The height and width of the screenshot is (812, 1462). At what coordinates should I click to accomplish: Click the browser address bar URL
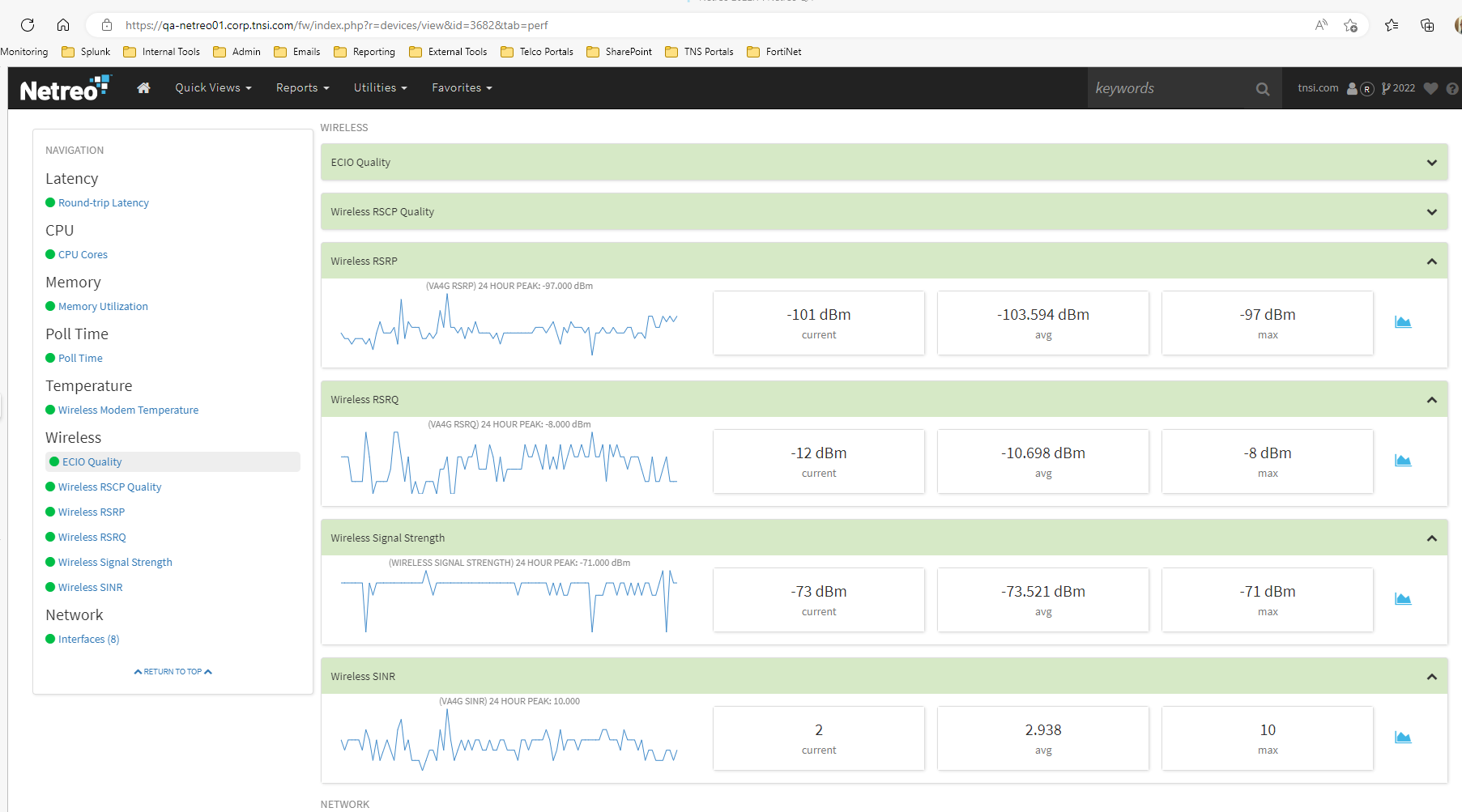(x=336, y=25)
